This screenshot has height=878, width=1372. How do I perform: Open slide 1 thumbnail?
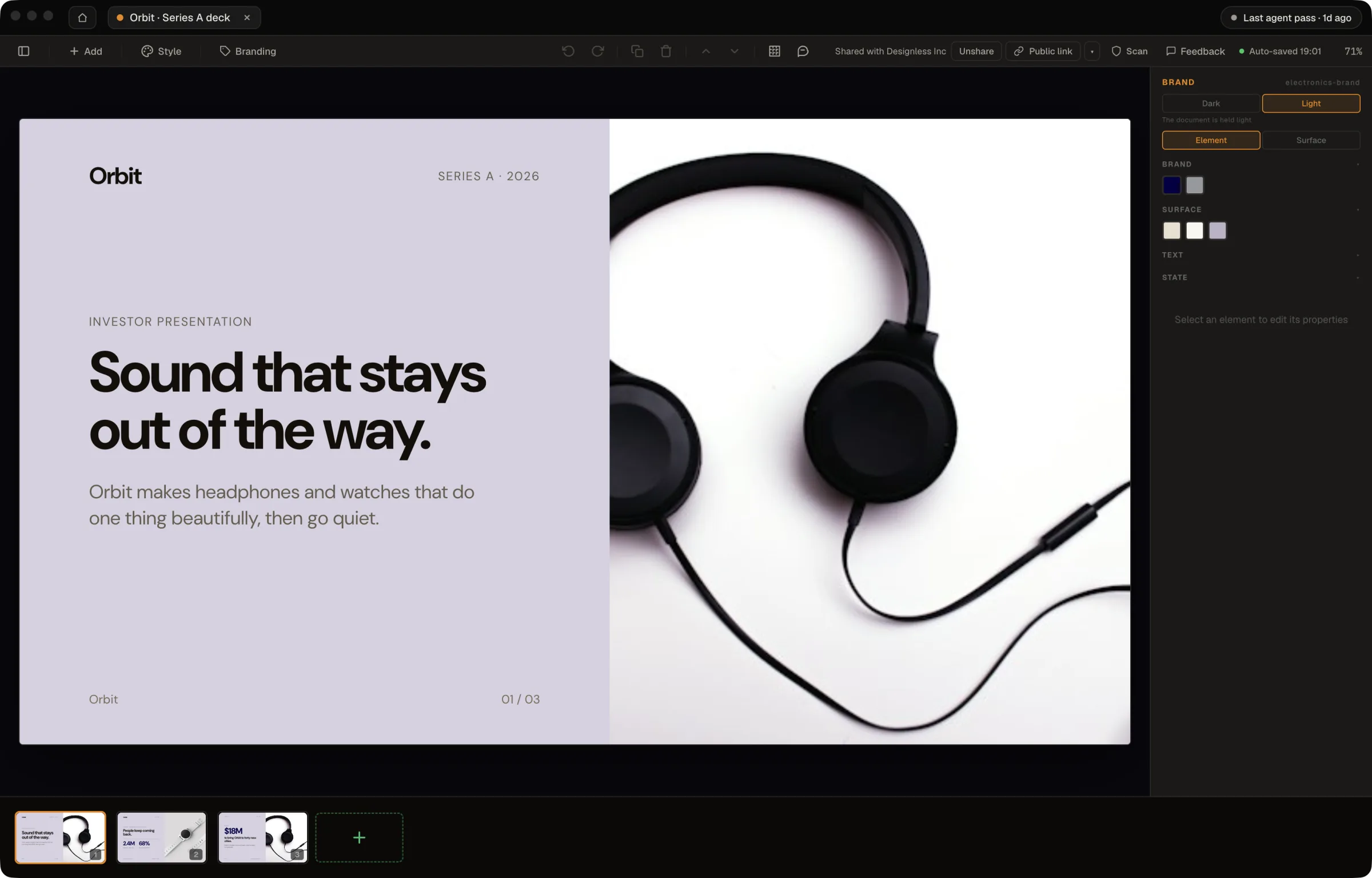pos(61,837)
